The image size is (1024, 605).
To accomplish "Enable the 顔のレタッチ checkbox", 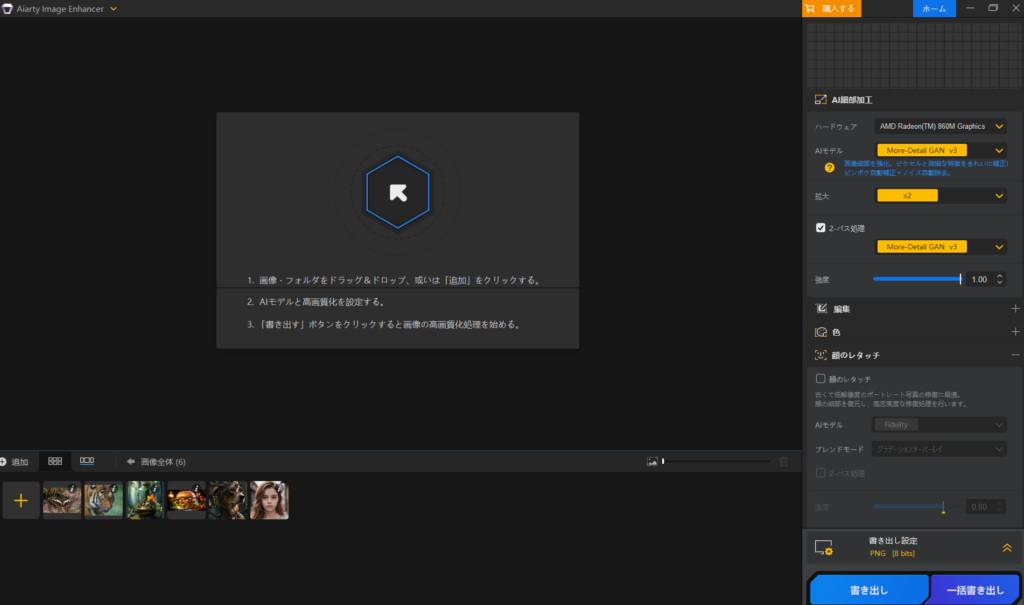I will click(820, 378).
